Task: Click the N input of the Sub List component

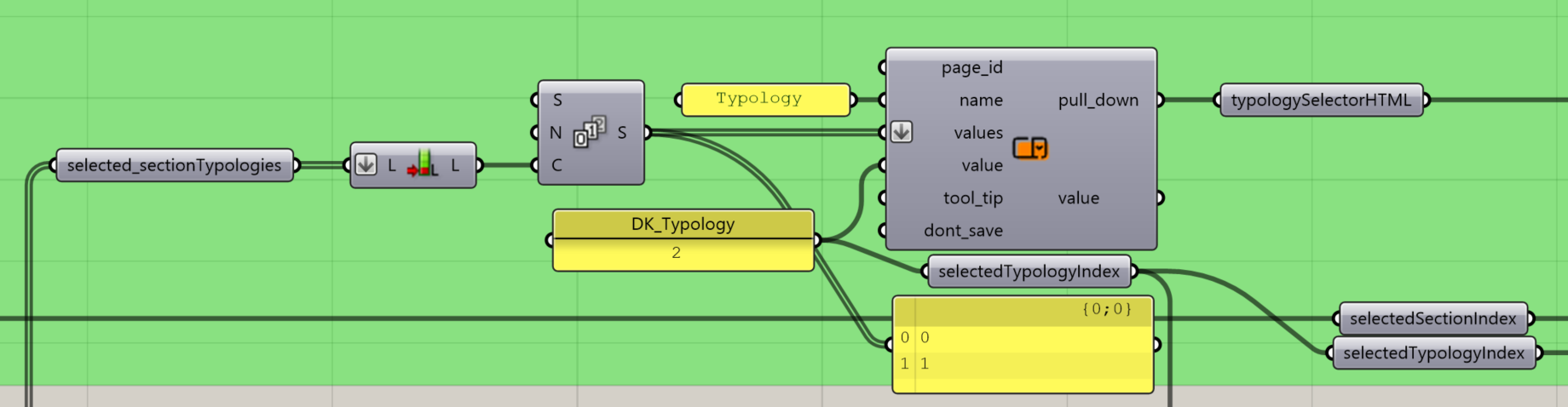Action: point(556,132)
